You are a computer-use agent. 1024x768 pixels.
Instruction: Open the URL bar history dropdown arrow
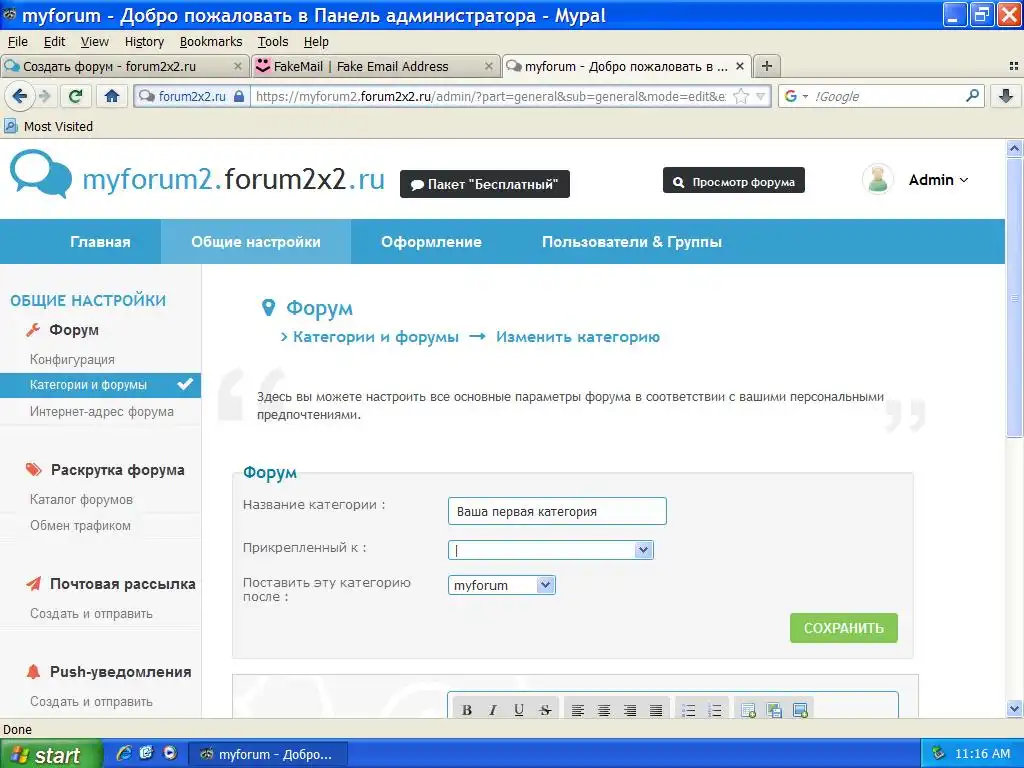tap(760, 96)
